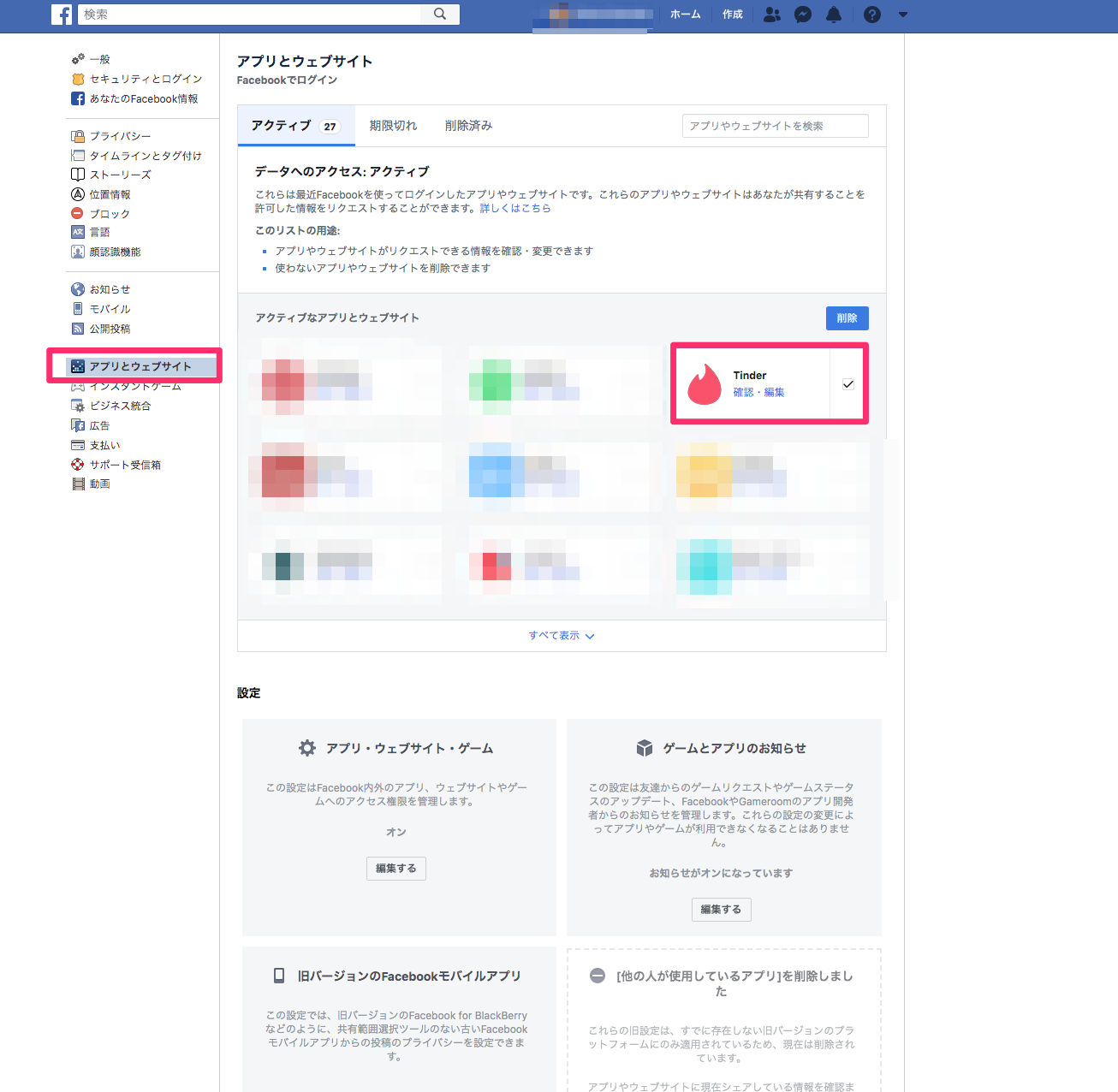
Task: Click the Facebook logo icon
Action: coord(62,15)
